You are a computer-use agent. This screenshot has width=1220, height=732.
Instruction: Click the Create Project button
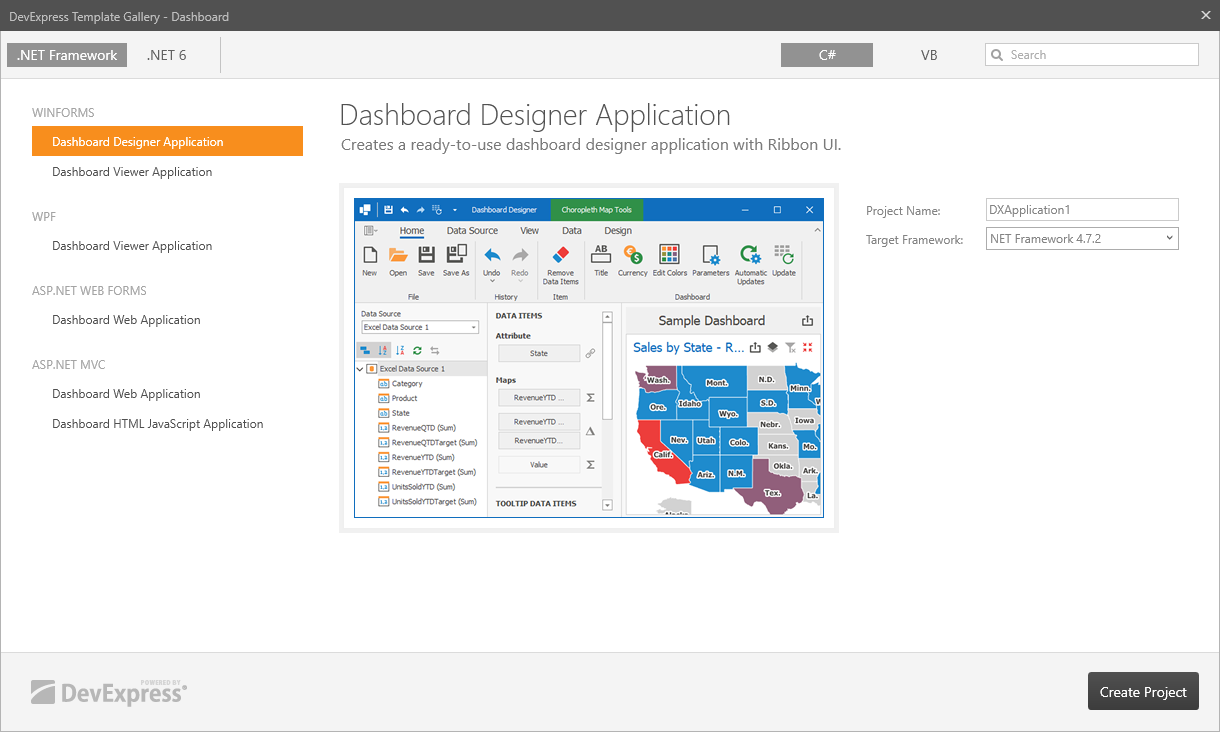[1143, 691]
